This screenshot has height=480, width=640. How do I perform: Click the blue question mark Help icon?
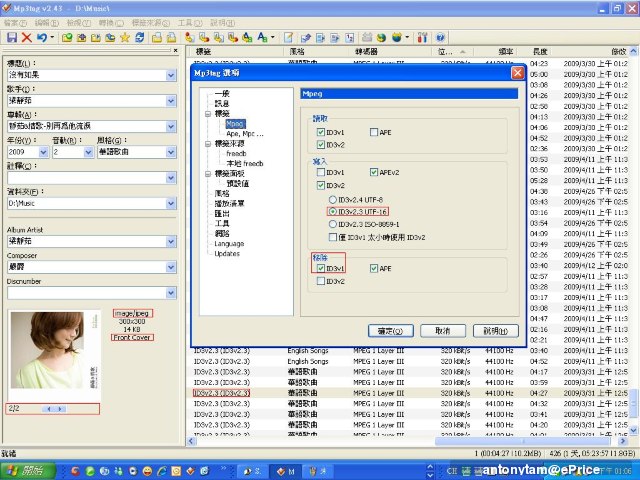point(440,38)
